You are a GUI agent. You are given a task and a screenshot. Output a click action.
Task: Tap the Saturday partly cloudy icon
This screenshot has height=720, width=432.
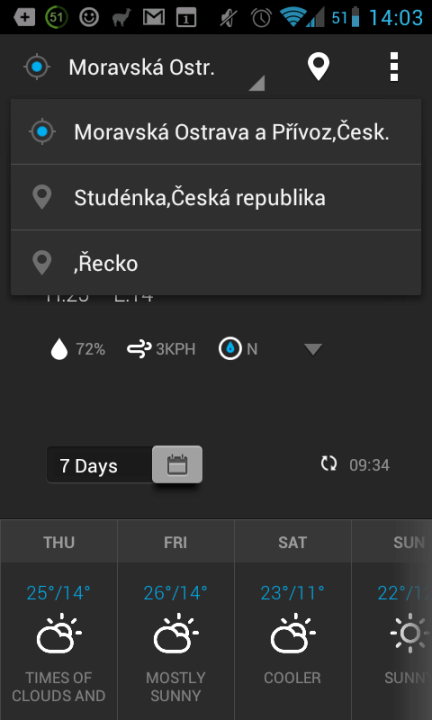pyautogui.click(x=292, y=633)
